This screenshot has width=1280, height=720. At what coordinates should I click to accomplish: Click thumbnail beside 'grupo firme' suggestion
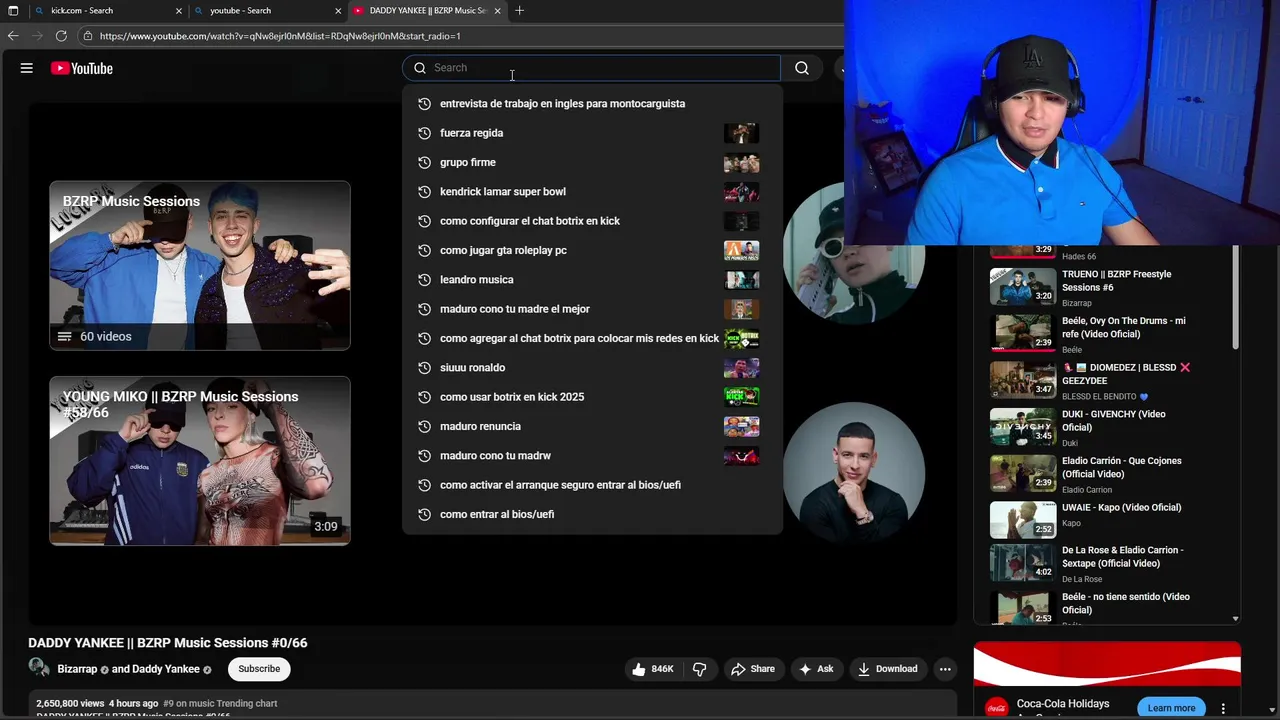pos(741,162)
